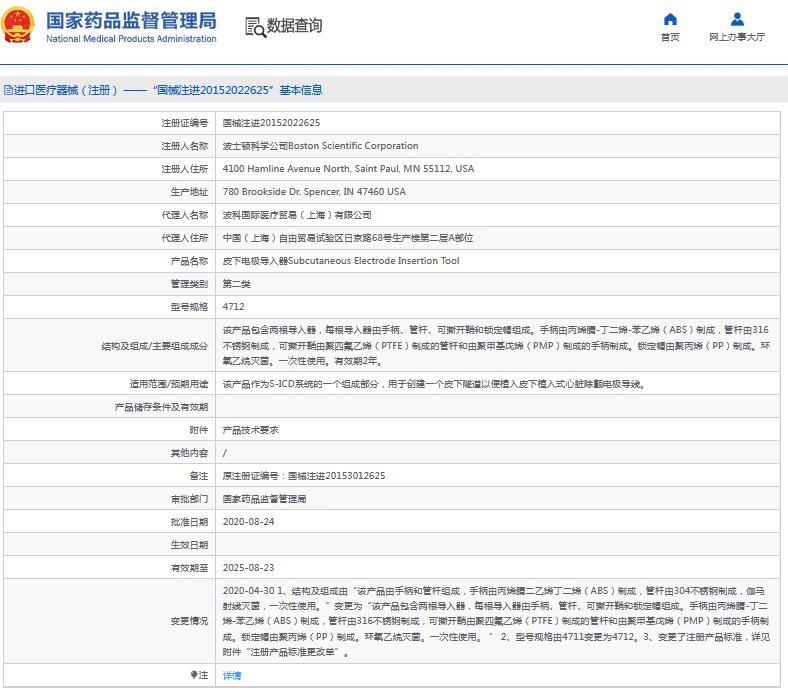Click the 第二类 management category value
The height and width of the screenshot is (695, 788).
[236, 284]
